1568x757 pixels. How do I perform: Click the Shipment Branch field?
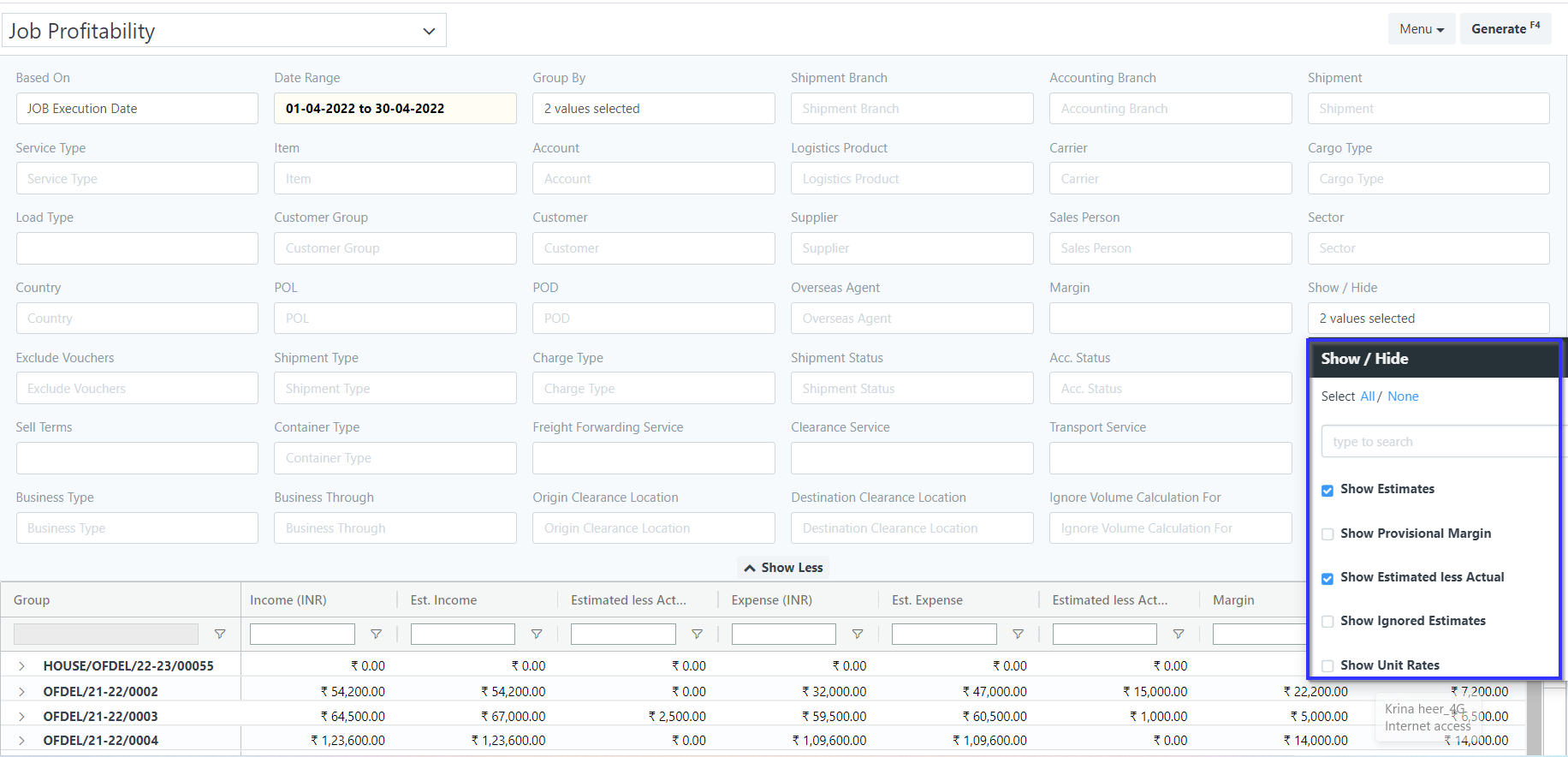click(x=912, y=109)
